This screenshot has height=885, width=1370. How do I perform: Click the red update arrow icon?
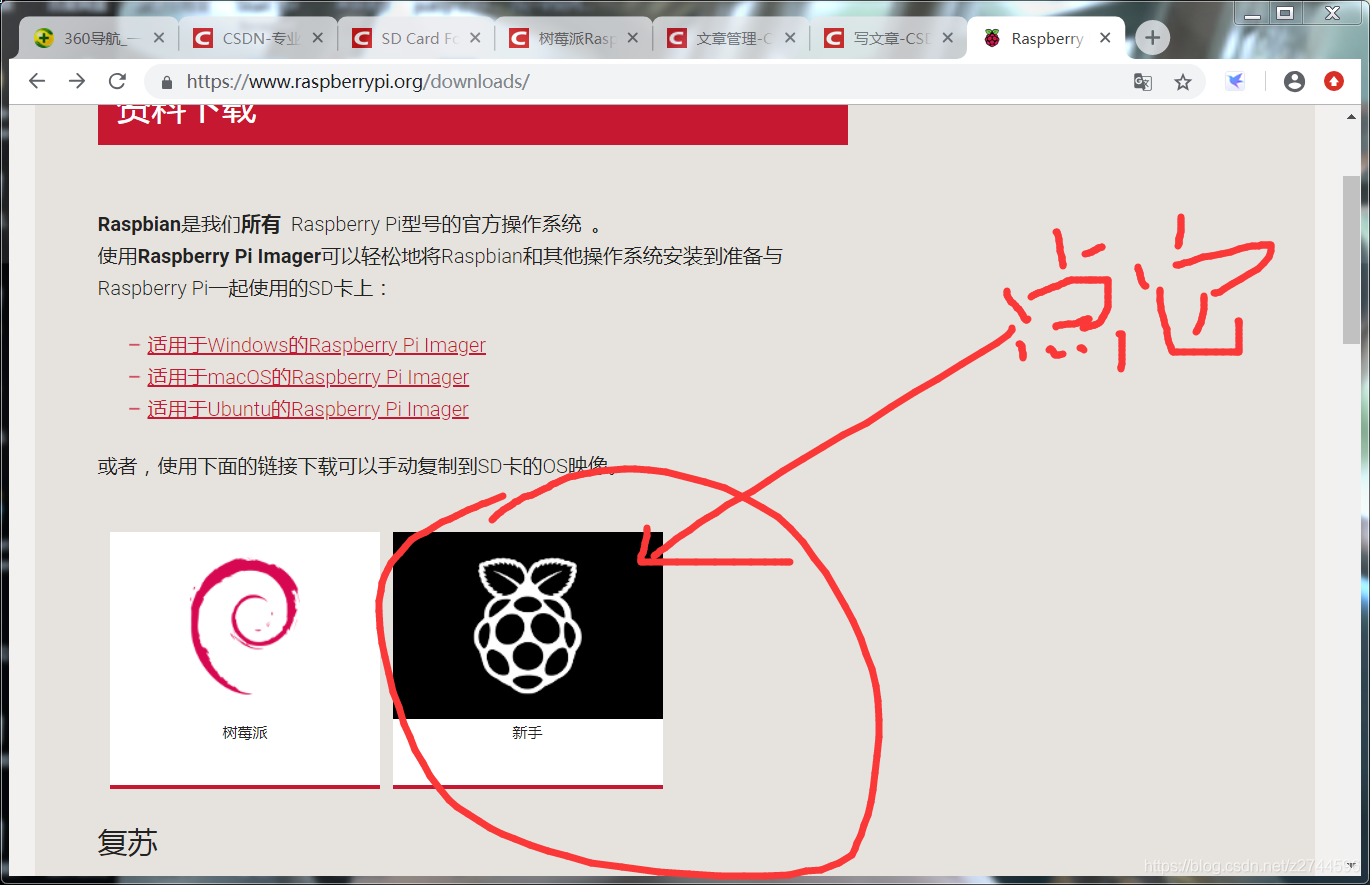(1334, 82)
